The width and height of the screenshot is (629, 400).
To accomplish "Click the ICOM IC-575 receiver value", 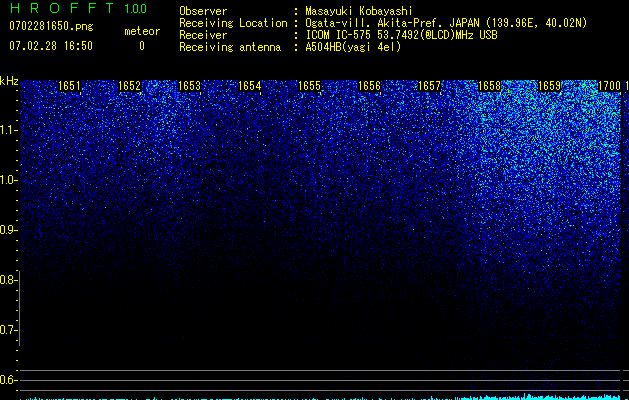I will [x=401, y=35].
